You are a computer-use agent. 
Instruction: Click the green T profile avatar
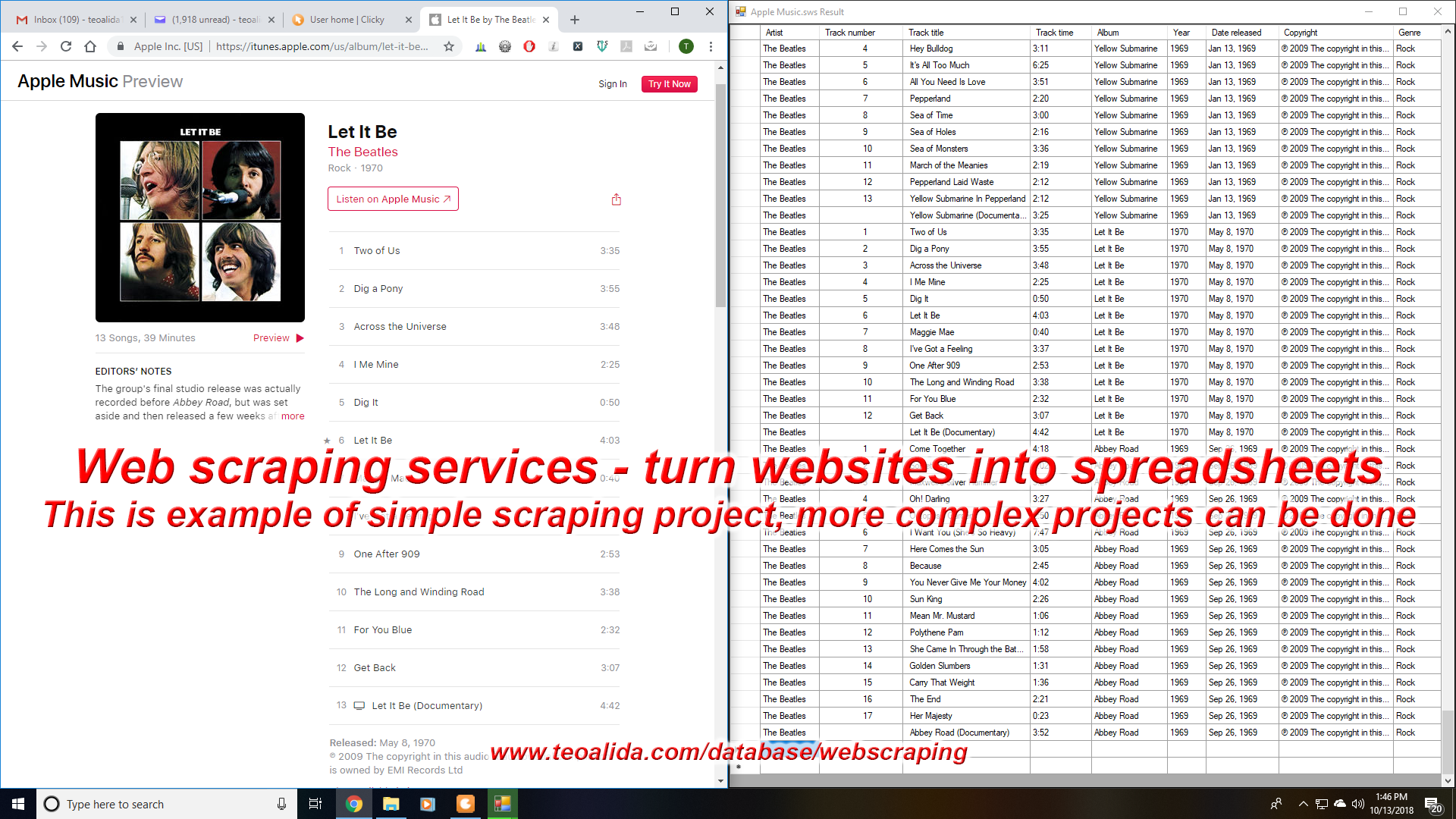pyautogui.click(x=686, y=46)
